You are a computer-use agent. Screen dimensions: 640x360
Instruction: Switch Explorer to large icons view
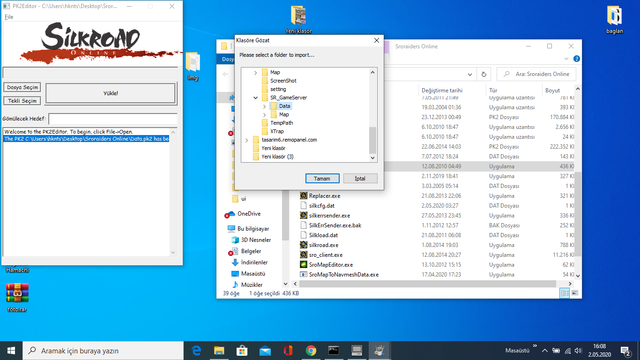(575, 293)
